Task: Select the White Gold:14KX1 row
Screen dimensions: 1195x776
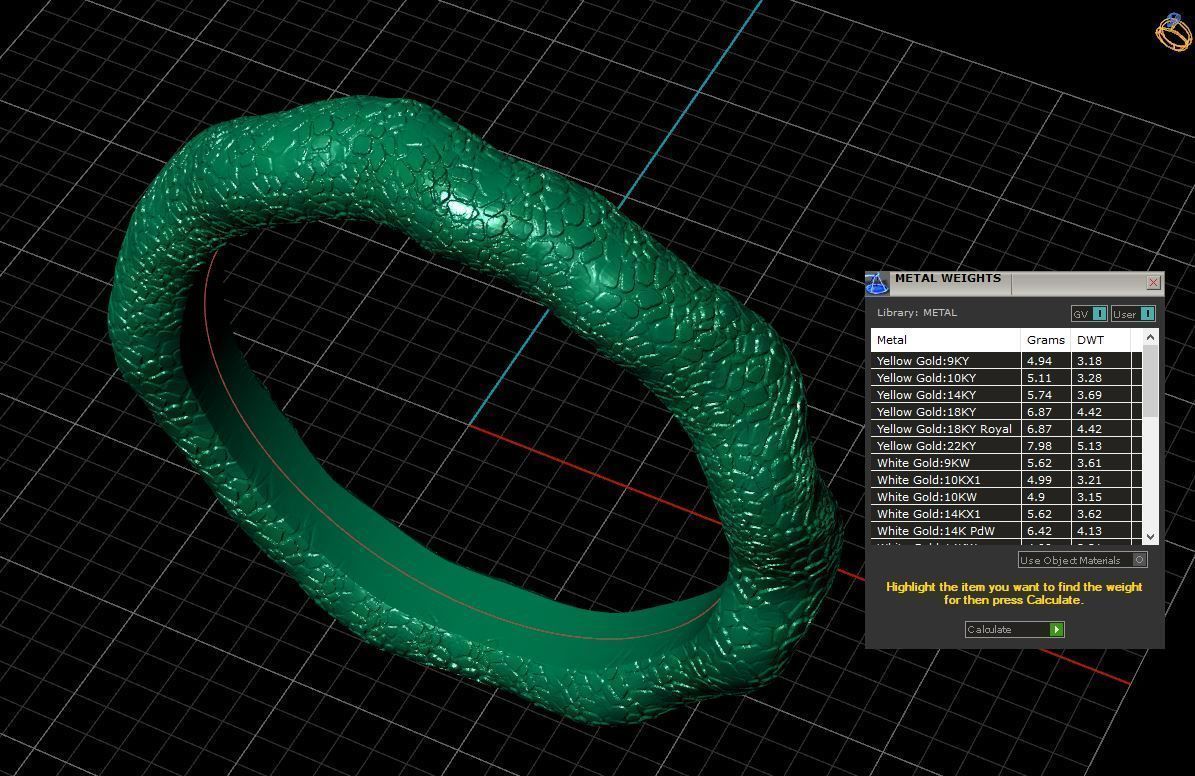Action: pyautogui.click(x=1006, y=514)
